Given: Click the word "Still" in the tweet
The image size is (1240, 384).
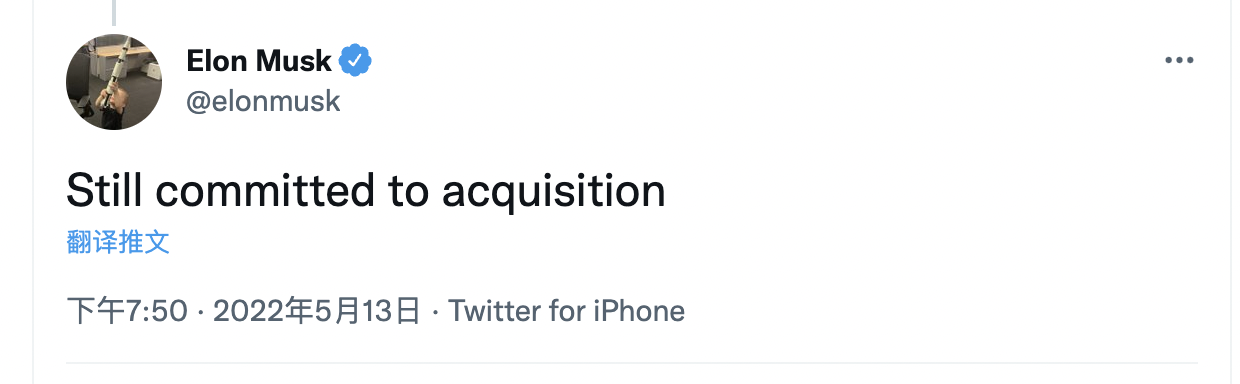Looking at the screenshot, I should [x=106, y=189].
